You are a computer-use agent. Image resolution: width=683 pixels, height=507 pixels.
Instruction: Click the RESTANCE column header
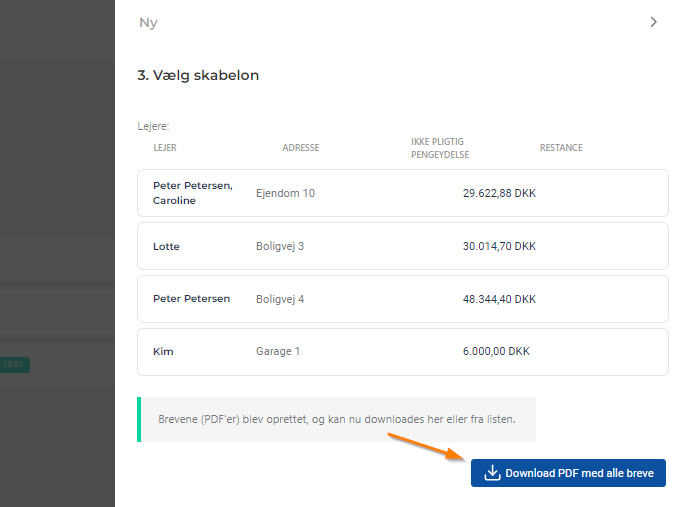pos(561,148)
